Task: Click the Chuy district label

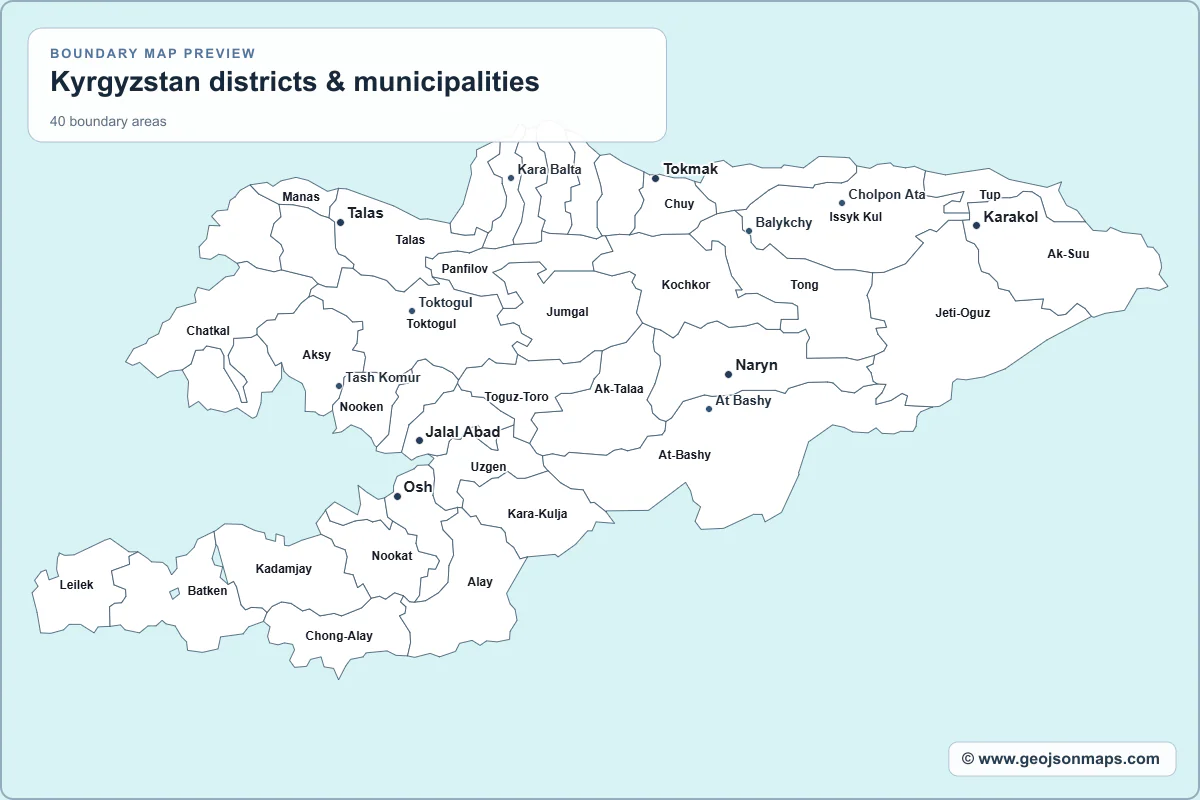Action: (x=679, y=204)
